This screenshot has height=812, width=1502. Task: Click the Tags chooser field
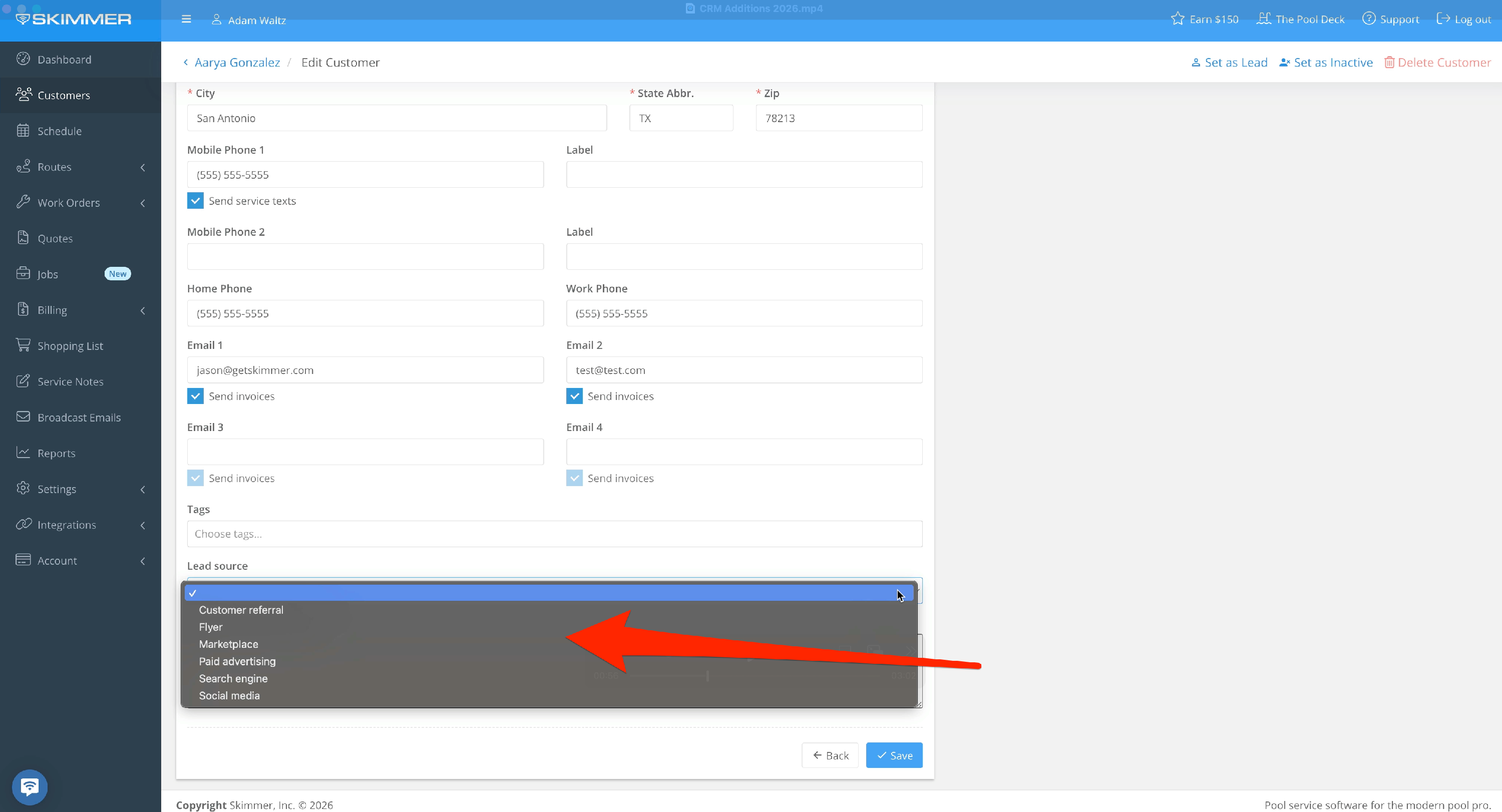[554, 534]
